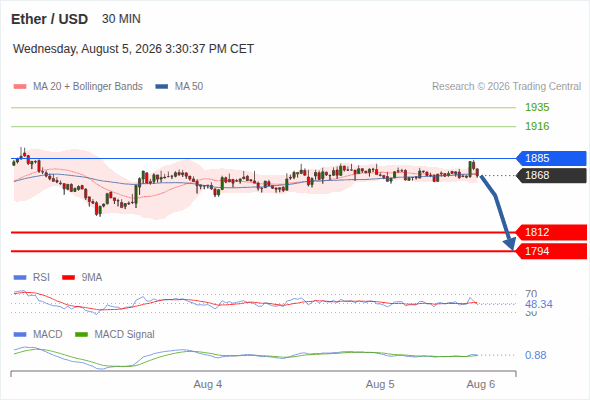Click the black 1868 current price tag
Viewport: 590px width, 400px height.
pos(551,175)
